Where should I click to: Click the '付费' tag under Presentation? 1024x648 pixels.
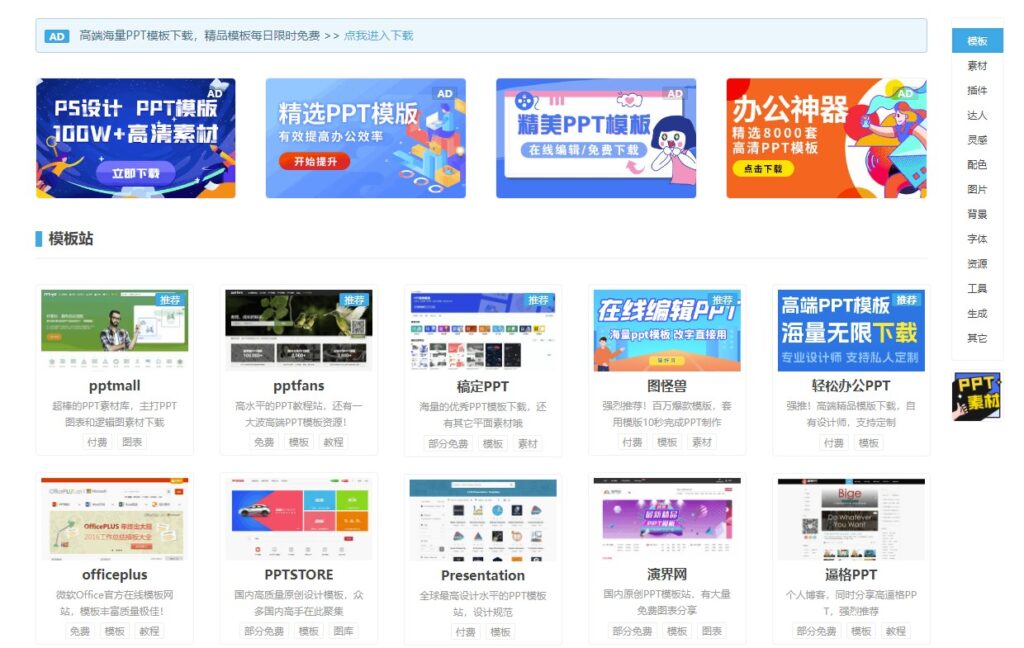[466, 632]
